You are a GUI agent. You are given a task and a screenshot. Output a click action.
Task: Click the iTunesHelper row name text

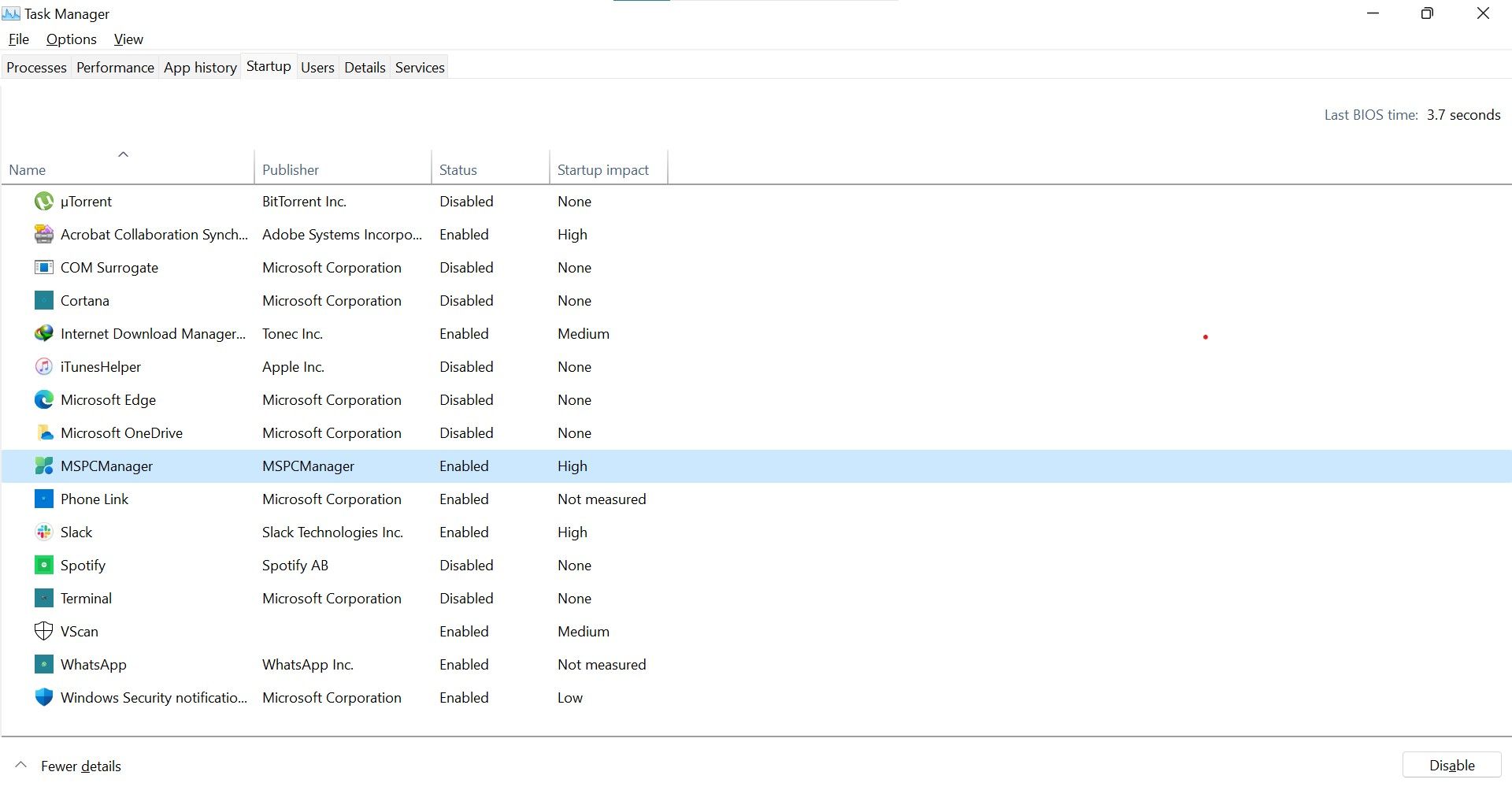[x=101, y=367]
